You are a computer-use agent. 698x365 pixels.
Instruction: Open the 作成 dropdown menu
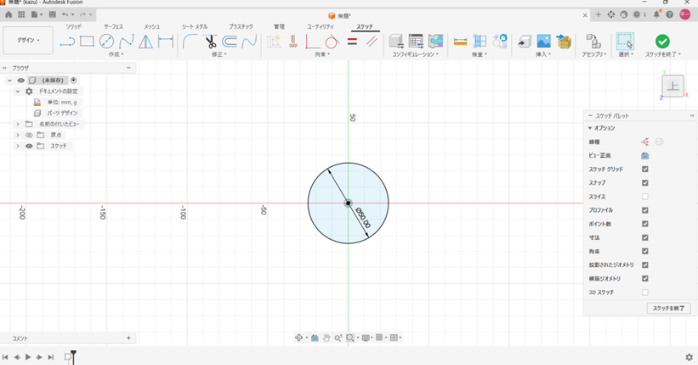[116, 54]
